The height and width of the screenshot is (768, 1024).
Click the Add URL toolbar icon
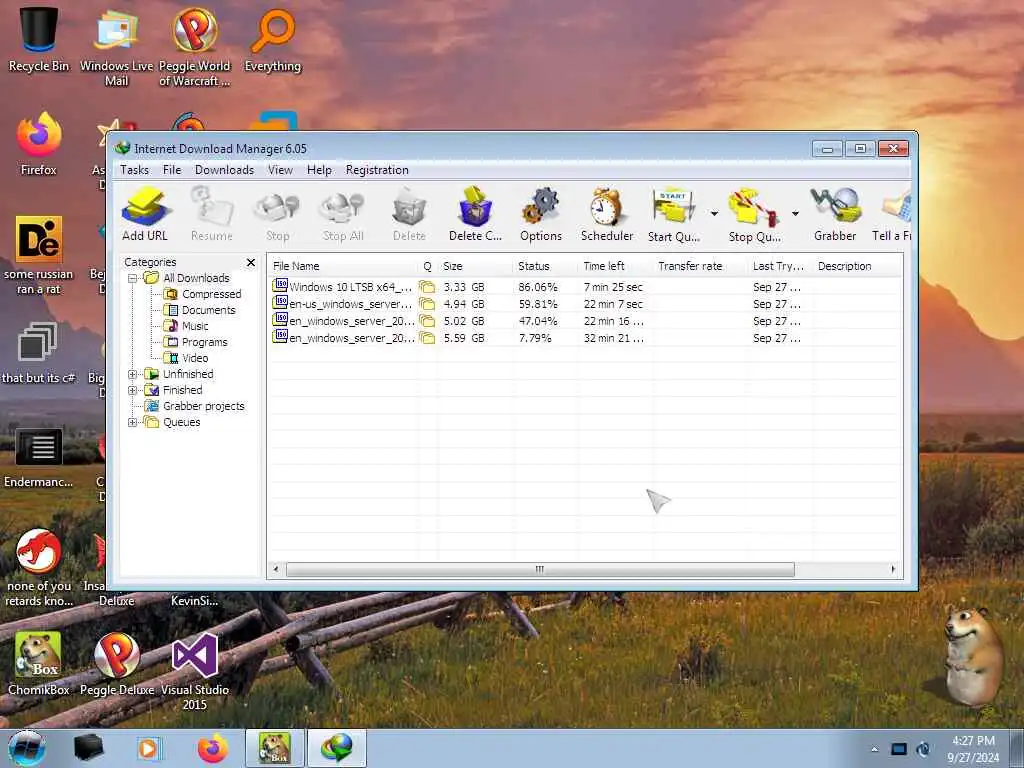145,214
